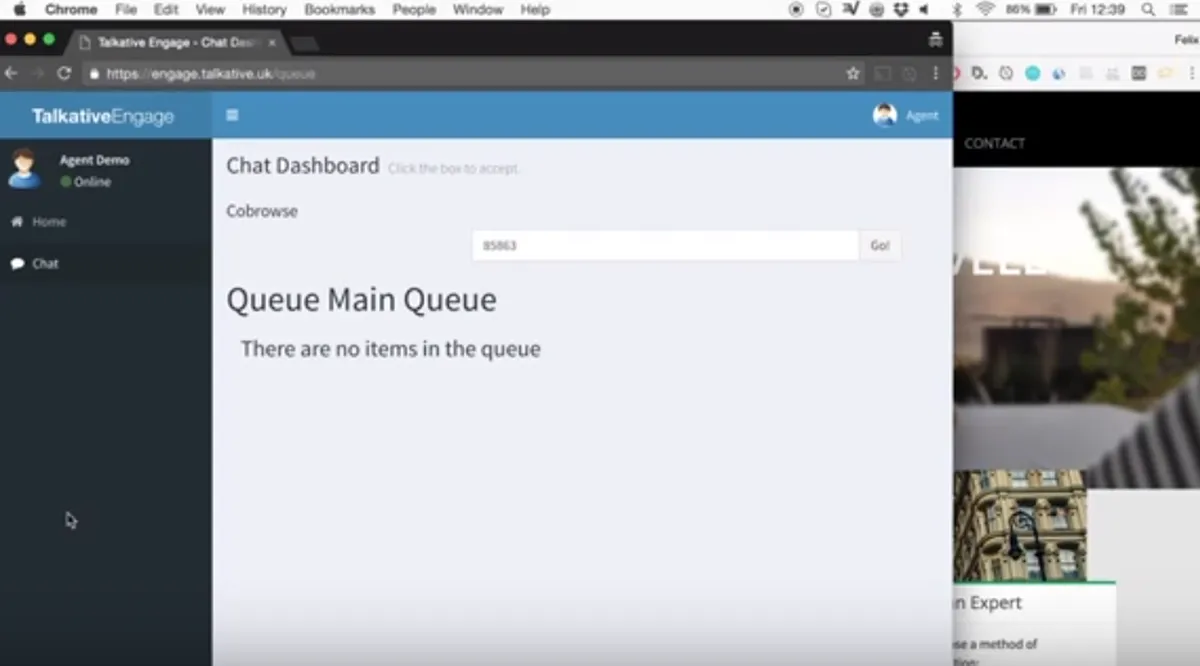
Task: Go back with browser back arrow
Action: point(11,73)
